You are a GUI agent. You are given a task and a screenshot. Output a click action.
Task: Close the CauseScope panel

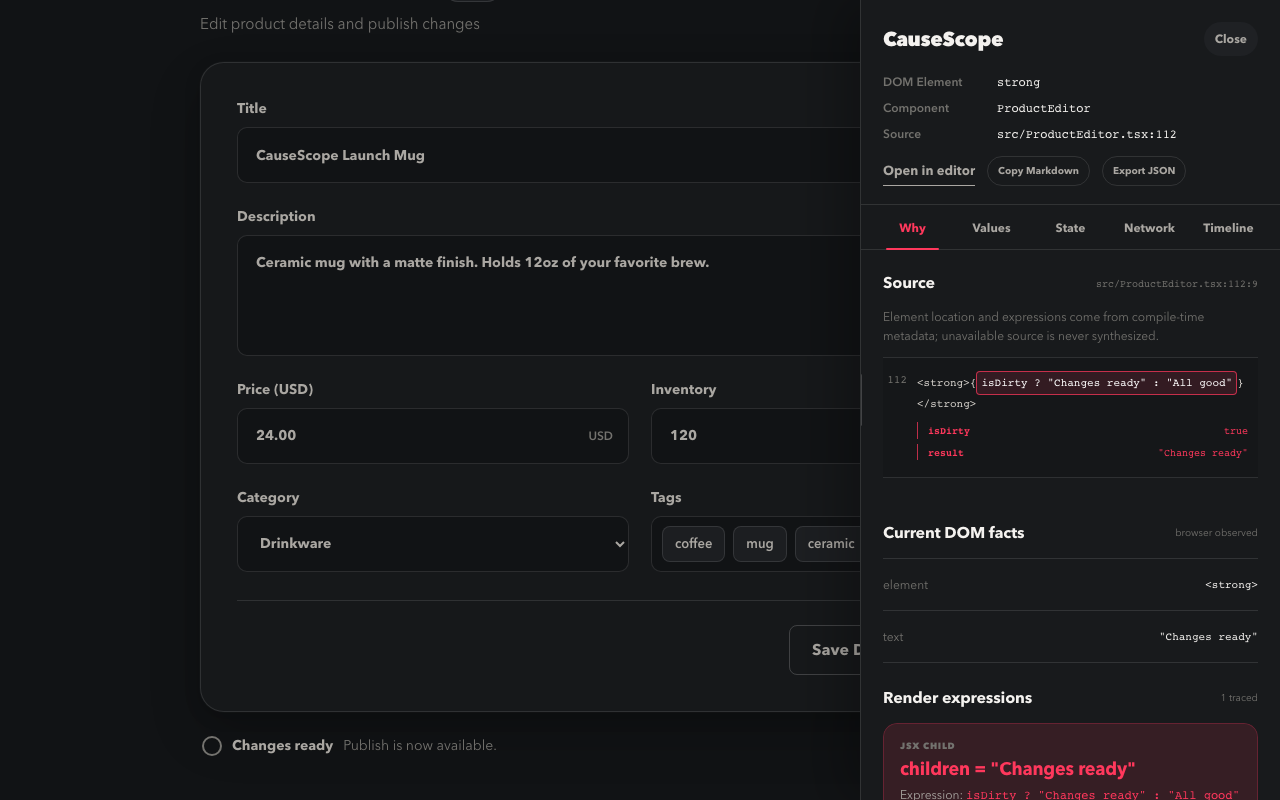click(1230, 39)
